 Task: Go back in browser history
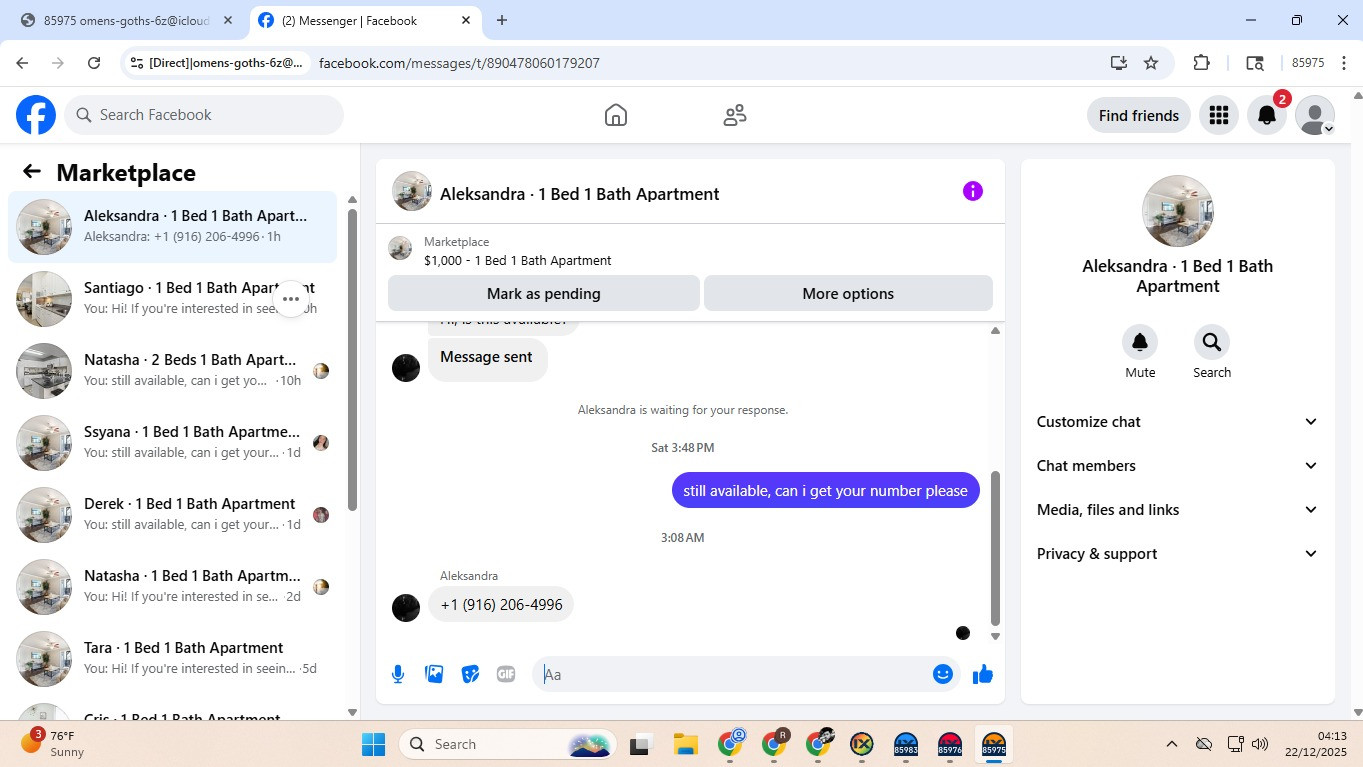(22, 63)
